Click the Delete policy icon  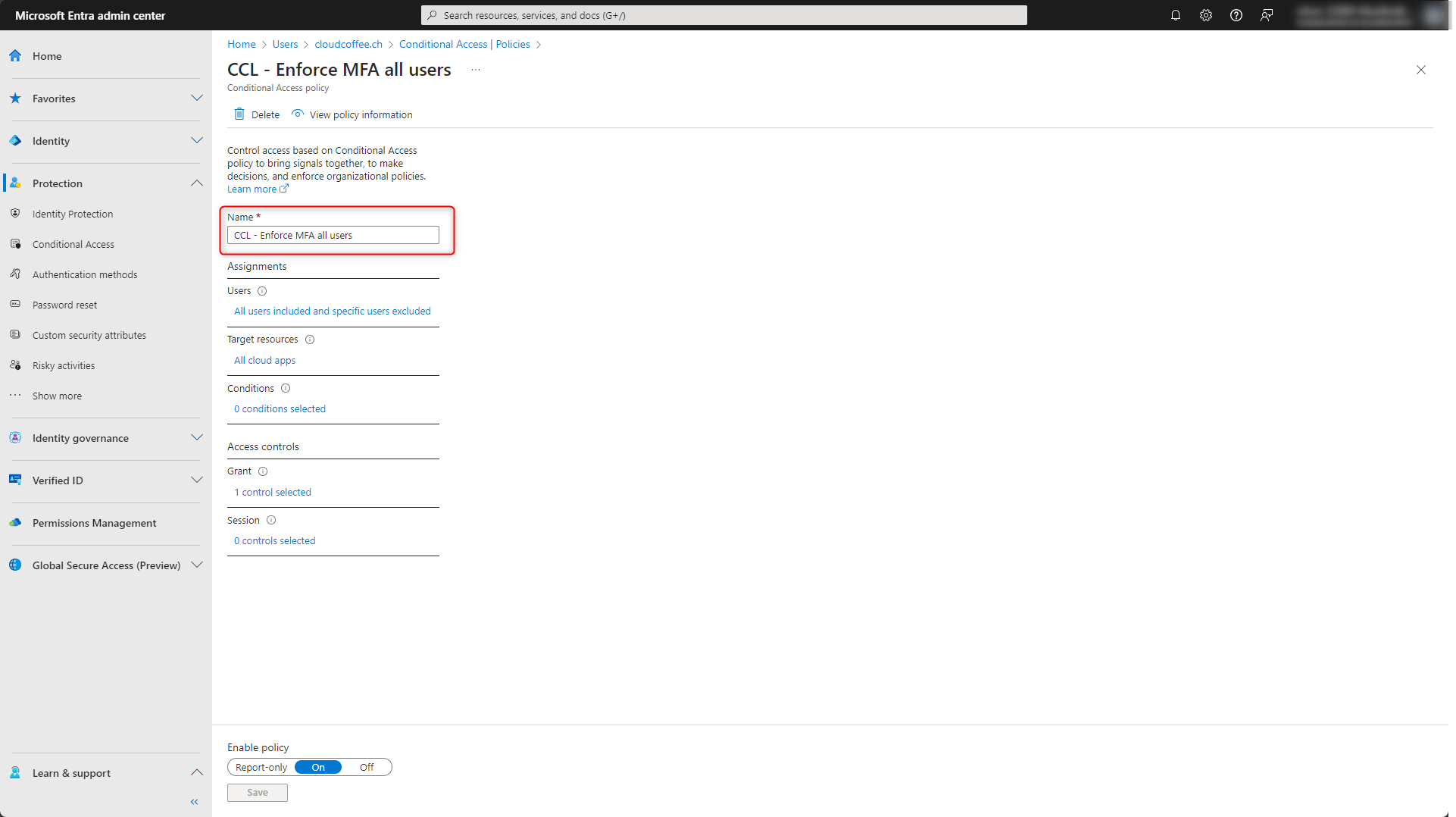coord(256,114)
